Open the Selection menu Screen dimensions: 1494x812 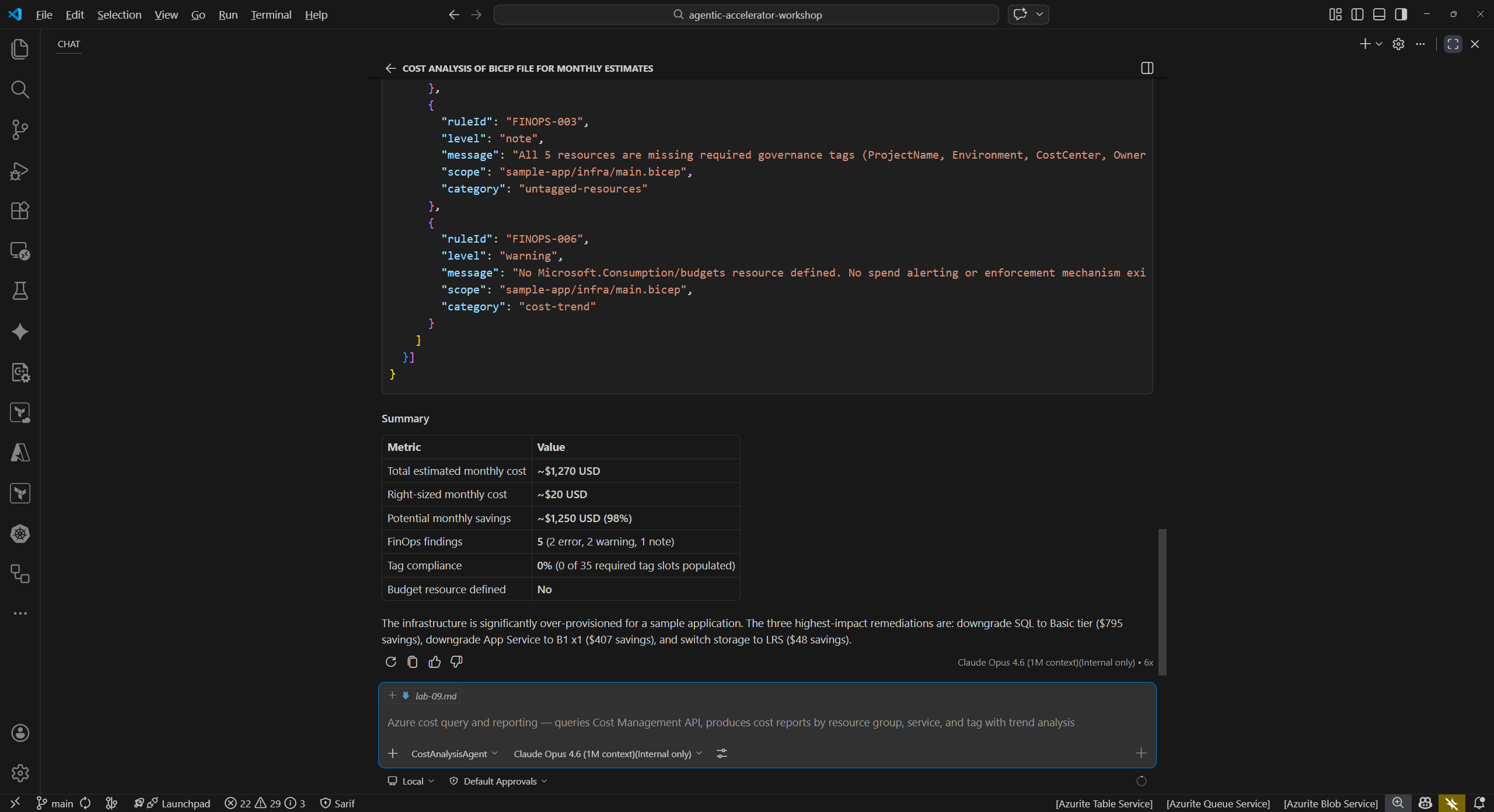119,15
